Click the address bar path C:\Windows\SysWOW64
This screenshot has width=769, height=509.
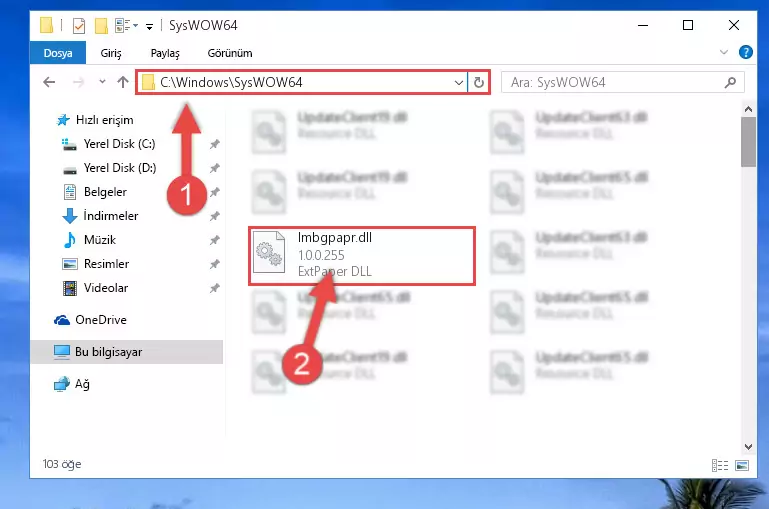231,82
